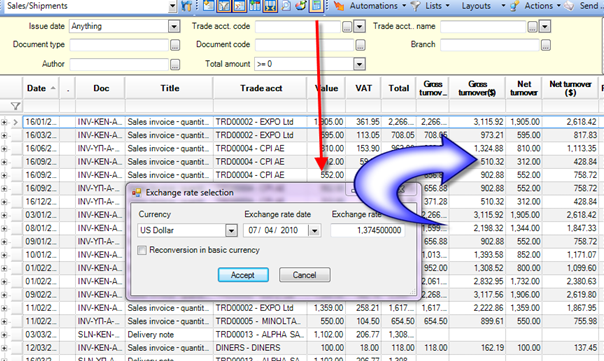Screen dimensions: 604x361
Task: Open the Exchange rate date picker dropdown
Action: click(315, 230)
